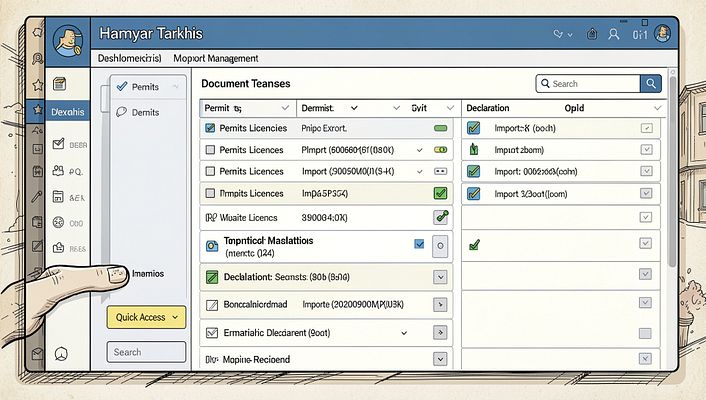Open the Gvit column header dropdown
Viewport: 706px width, 400px height.
pos(450,108)
